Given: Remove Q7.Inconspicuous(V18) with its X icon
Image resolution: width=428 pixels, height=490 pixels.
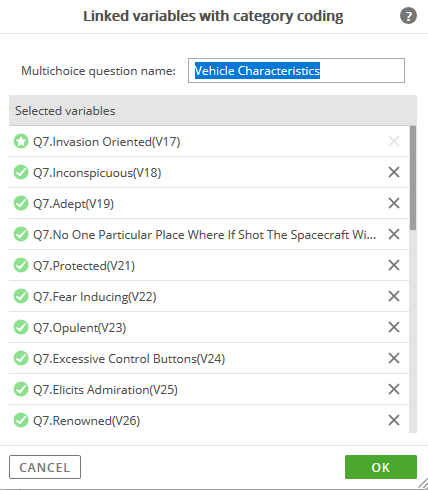Looking at the screenshot, I should coord(394,172).
